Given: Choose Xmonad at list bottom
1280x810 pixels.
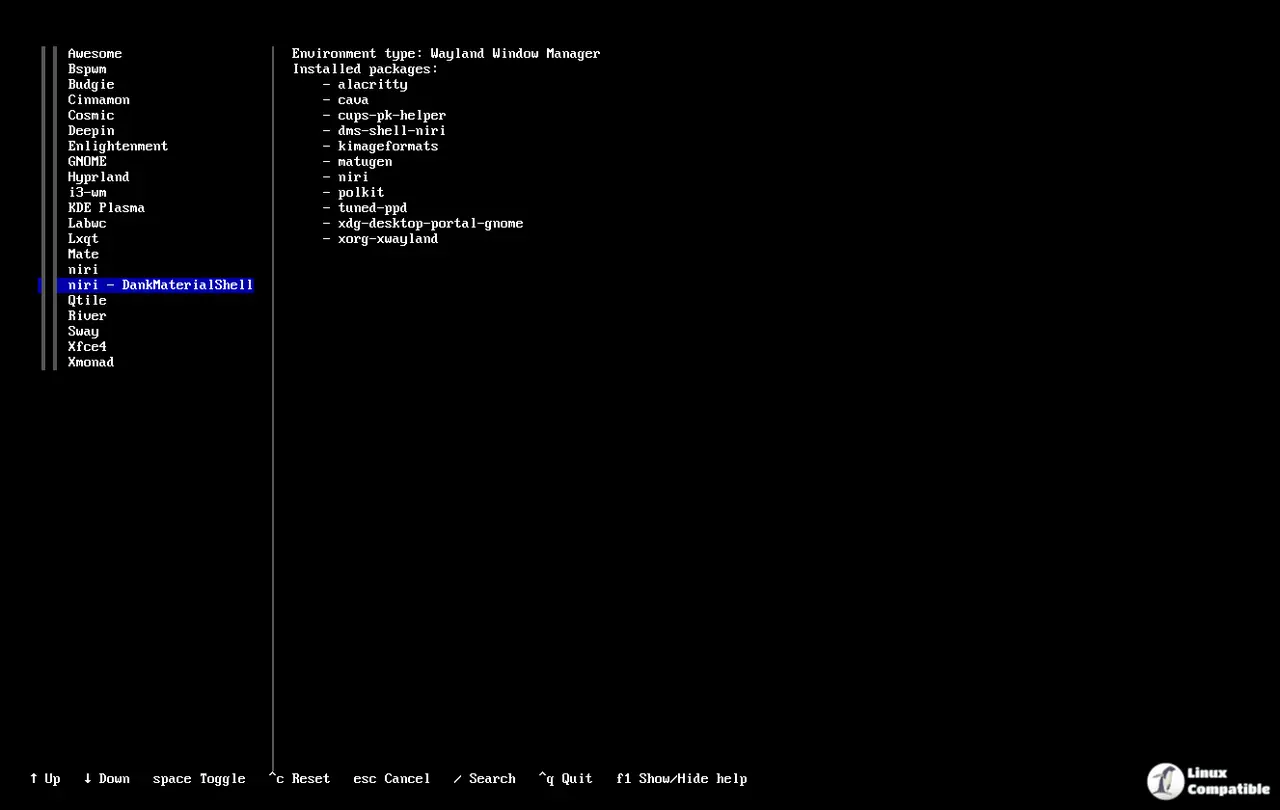Looking at the screenshot, I should [x=91, y=362].
